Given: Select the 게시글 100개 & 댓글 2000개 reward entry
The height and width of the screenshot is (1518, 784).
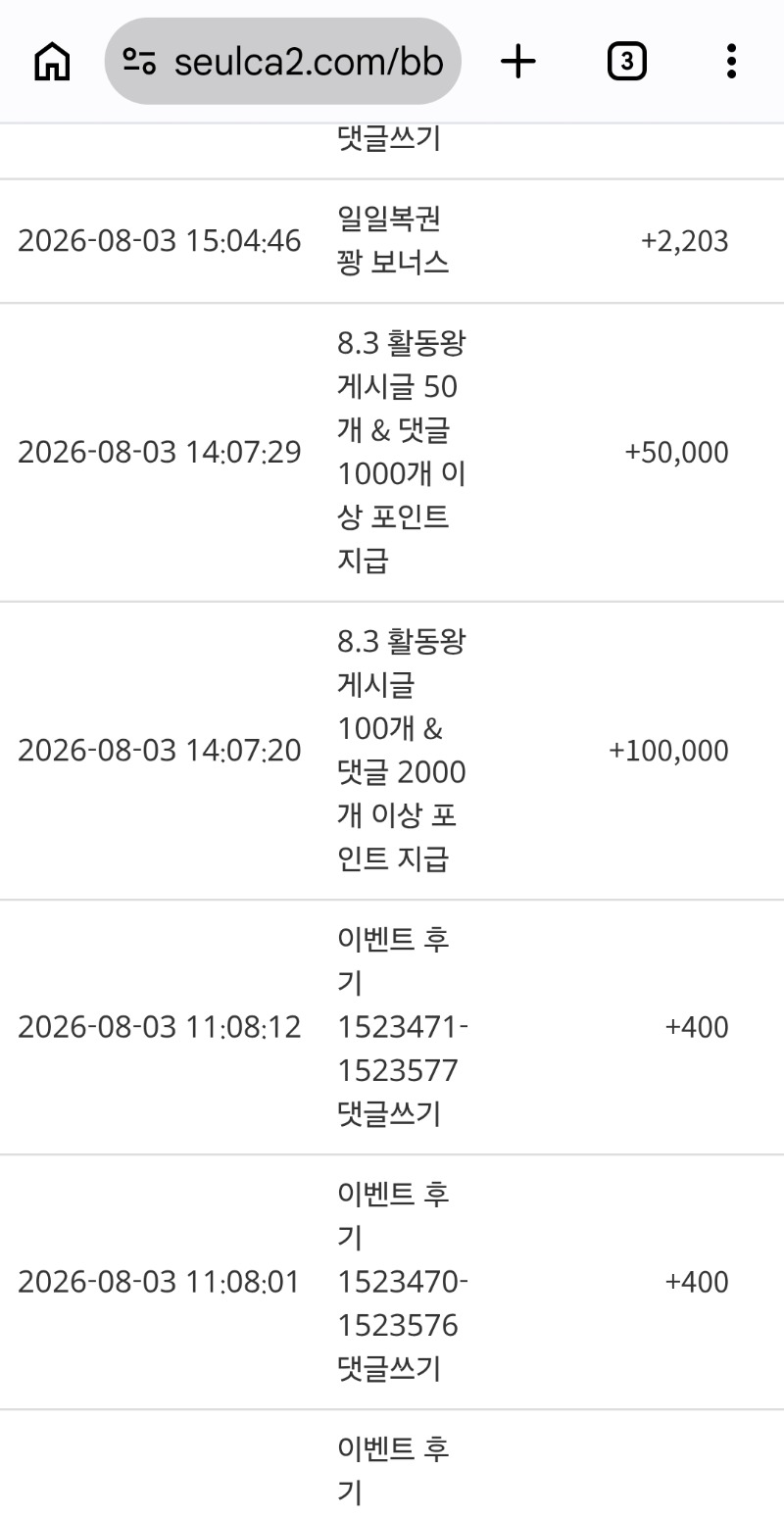Looking at the screenshot, I should pos(402,751).
